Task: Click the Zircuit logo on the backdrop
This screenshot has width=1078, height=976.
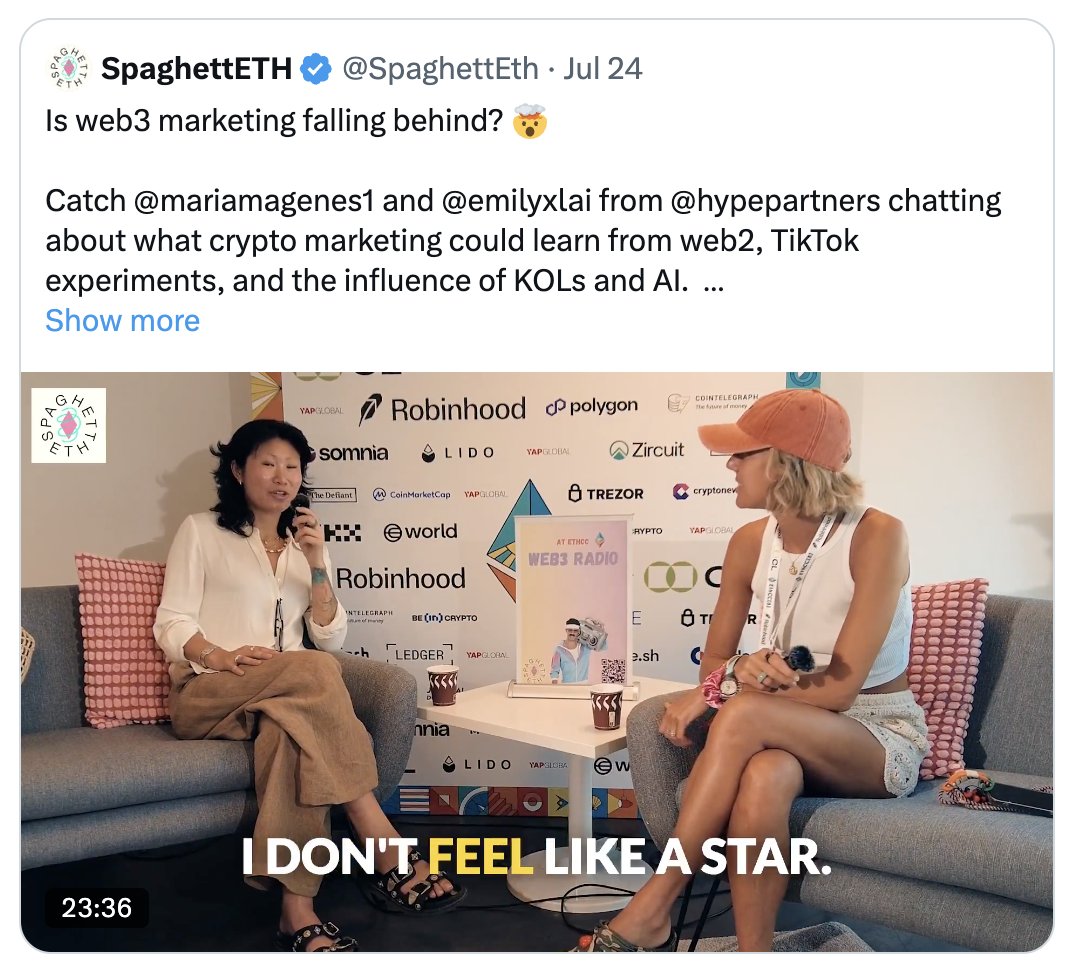Action: 646,450
